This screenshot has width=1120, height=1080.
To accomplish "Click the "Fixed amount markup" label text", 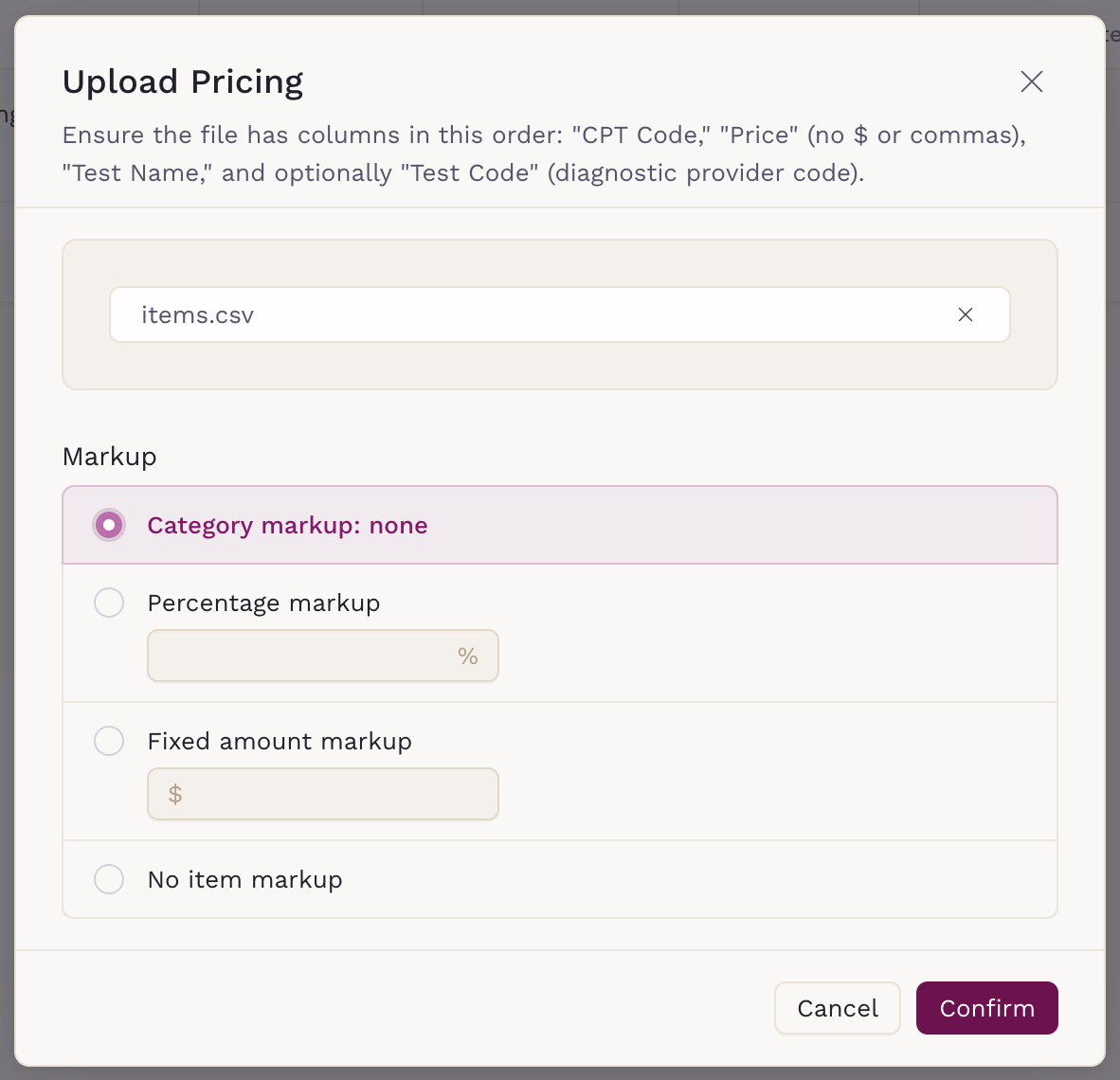I will coord(280,741).
